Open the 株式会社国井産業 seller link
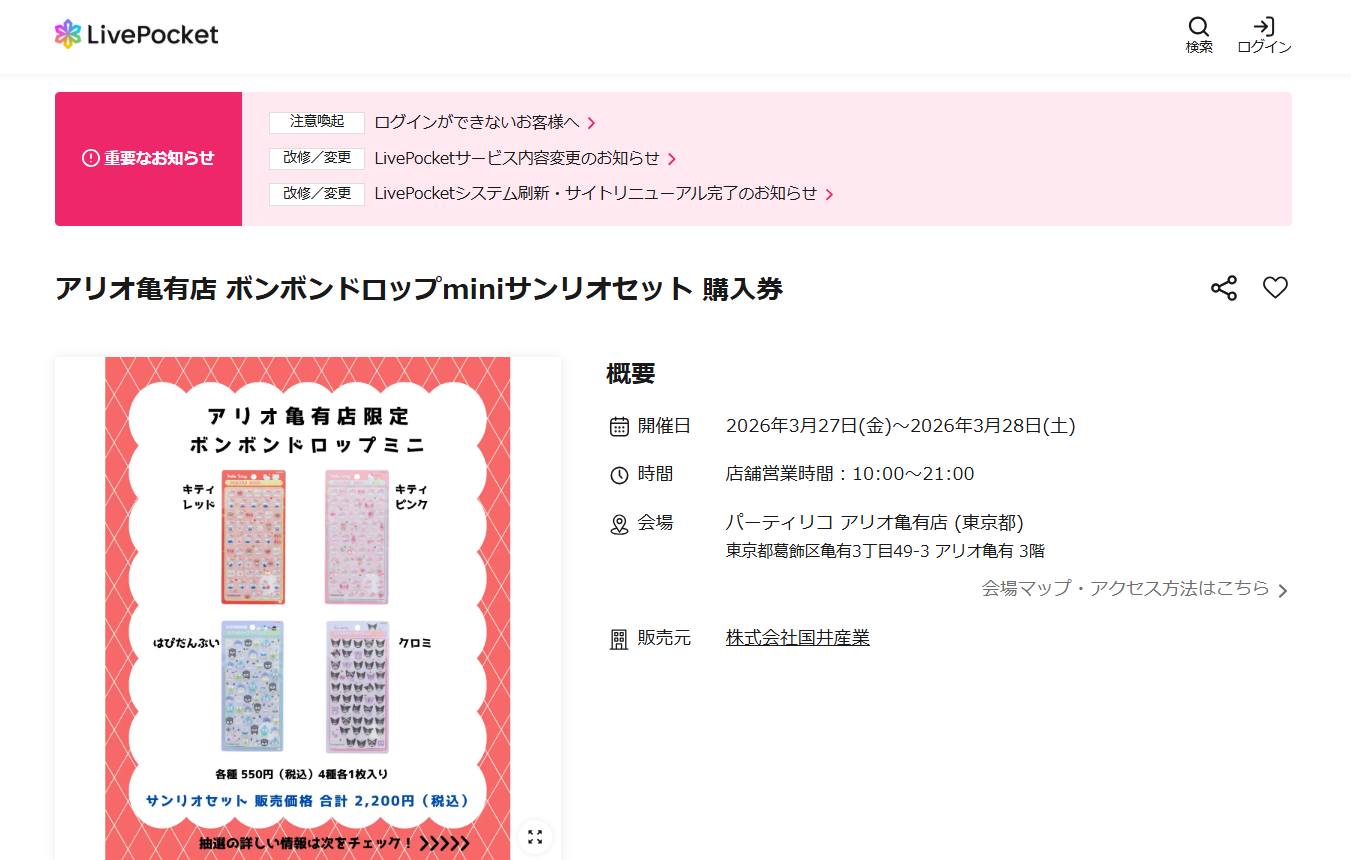 pos(797,638)
